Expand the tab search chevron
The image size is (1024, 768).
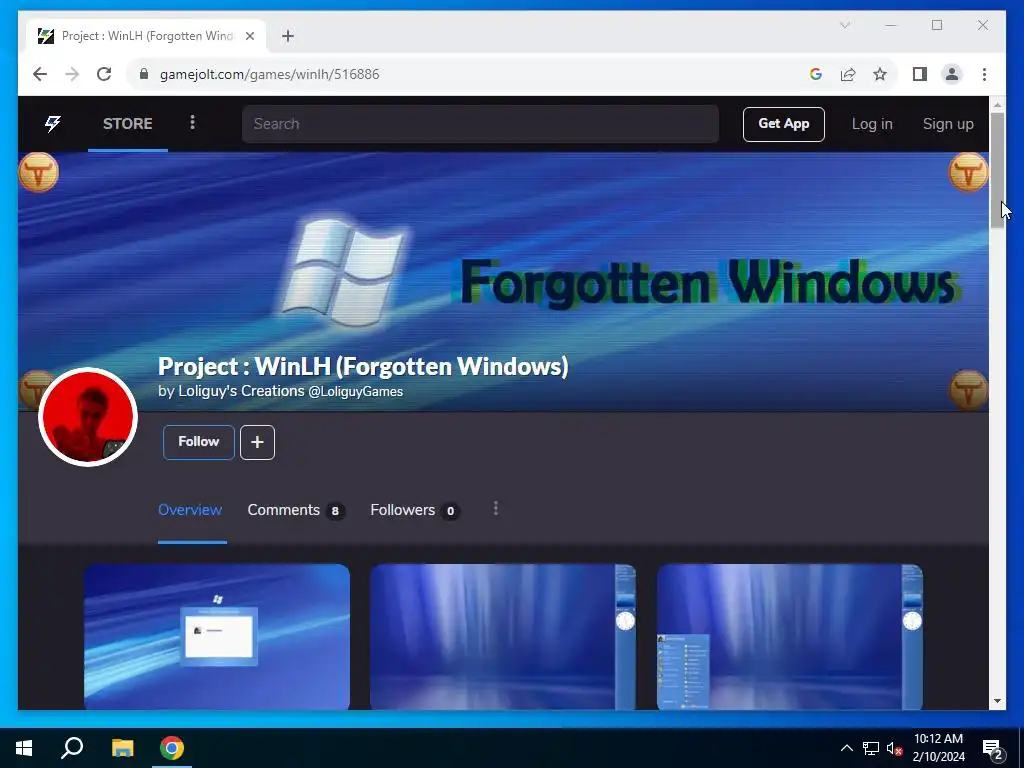[844, 25]
